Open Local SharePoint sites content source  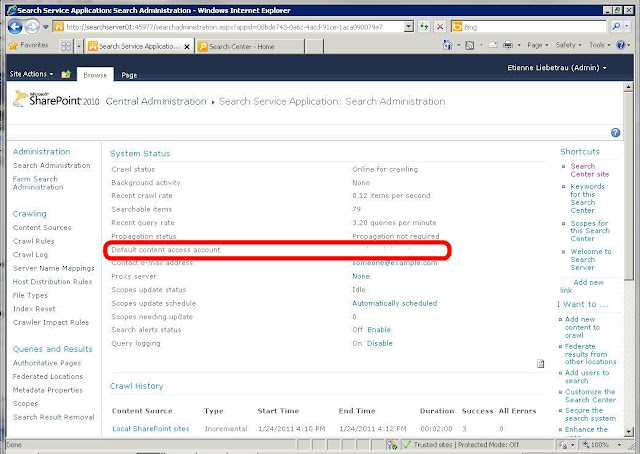(151, 429)
